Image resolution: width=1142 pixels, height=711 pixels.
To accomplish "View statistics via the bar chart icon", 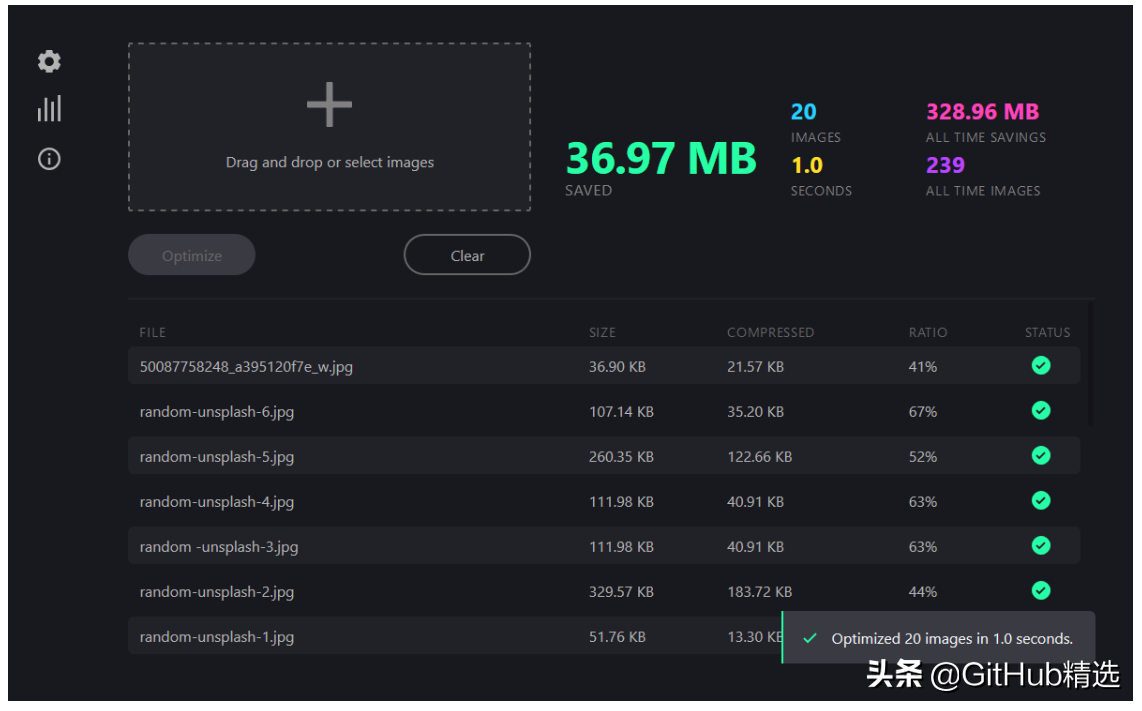I will [x=48, y=108].
